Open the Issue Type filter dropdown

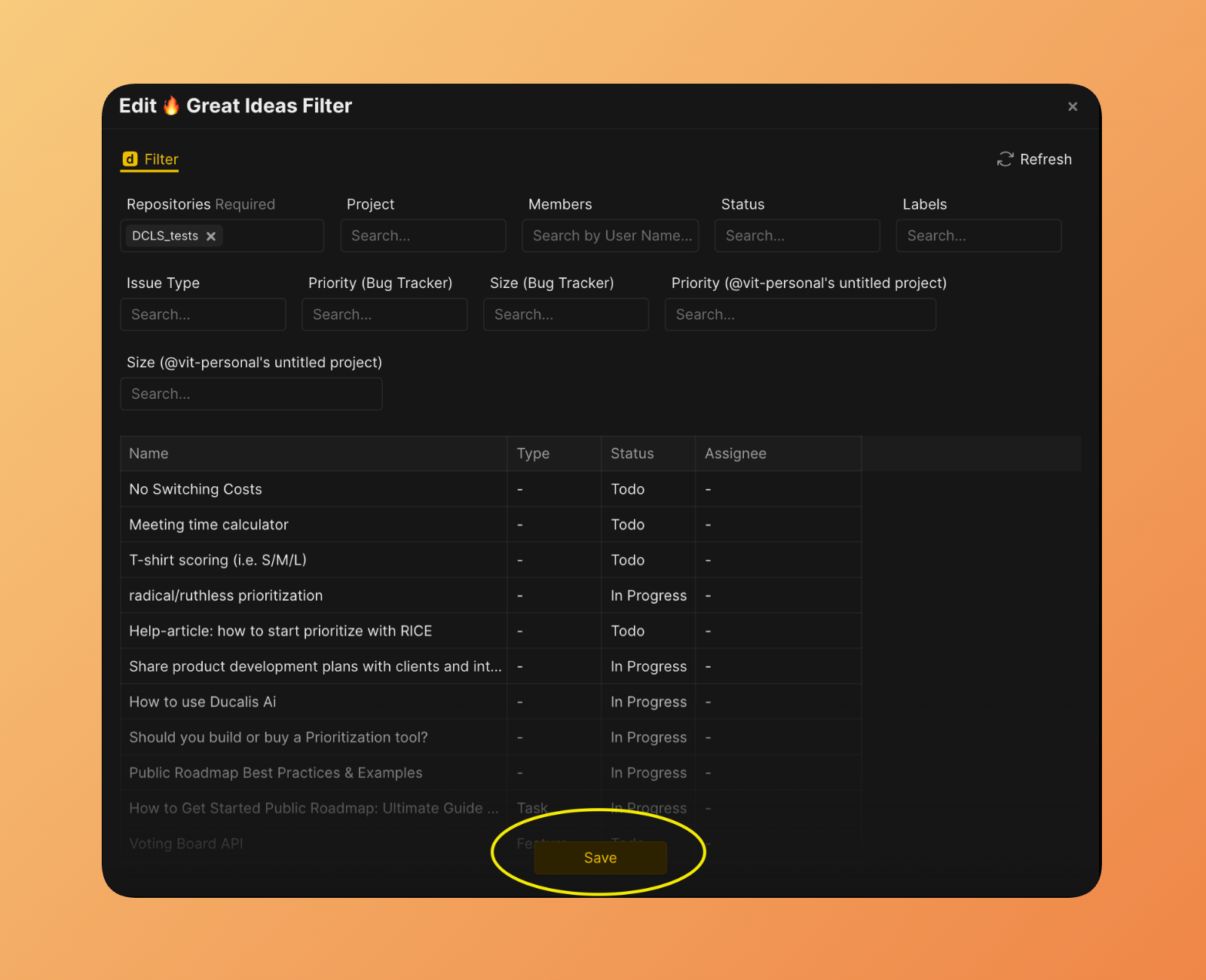[203, 314]
